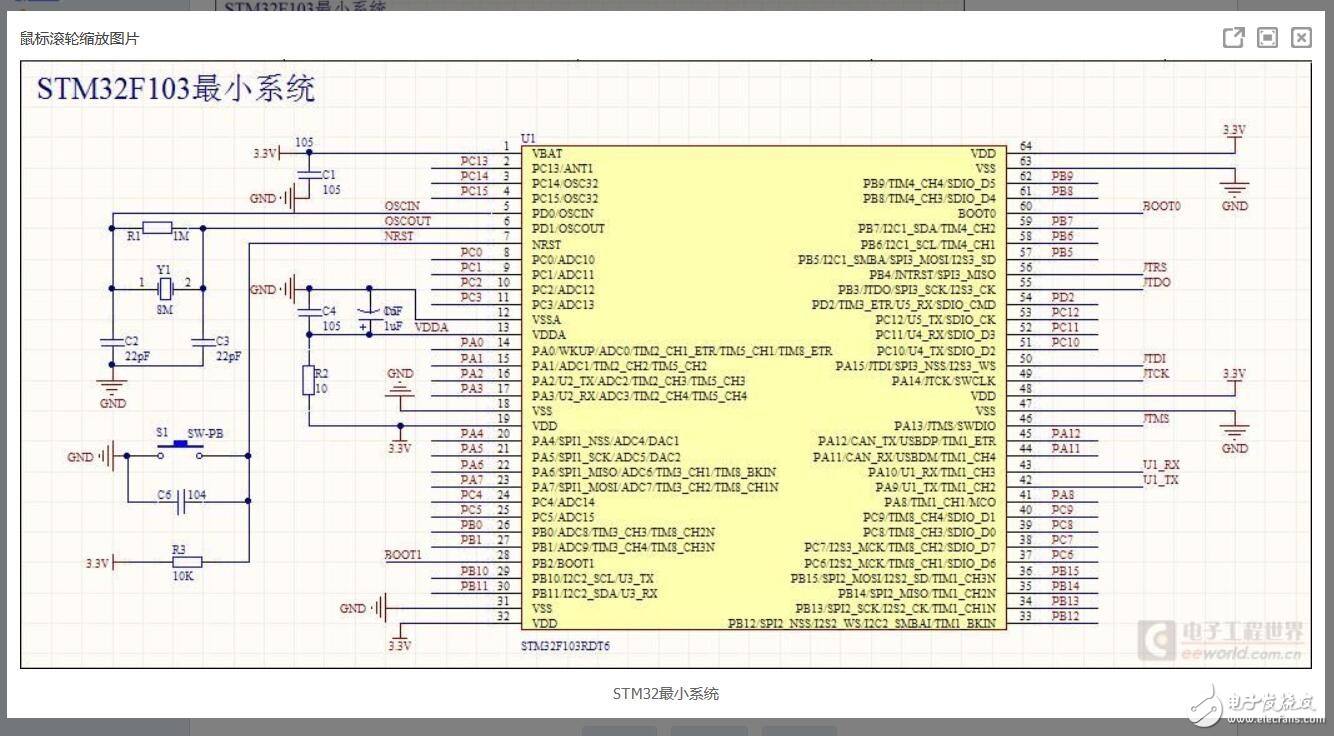Click the 'PA4/SPI1_NSS/ADC4/DAC1' pin name
This screenshot has height=736, width=1334.
(x=606, y=441)
